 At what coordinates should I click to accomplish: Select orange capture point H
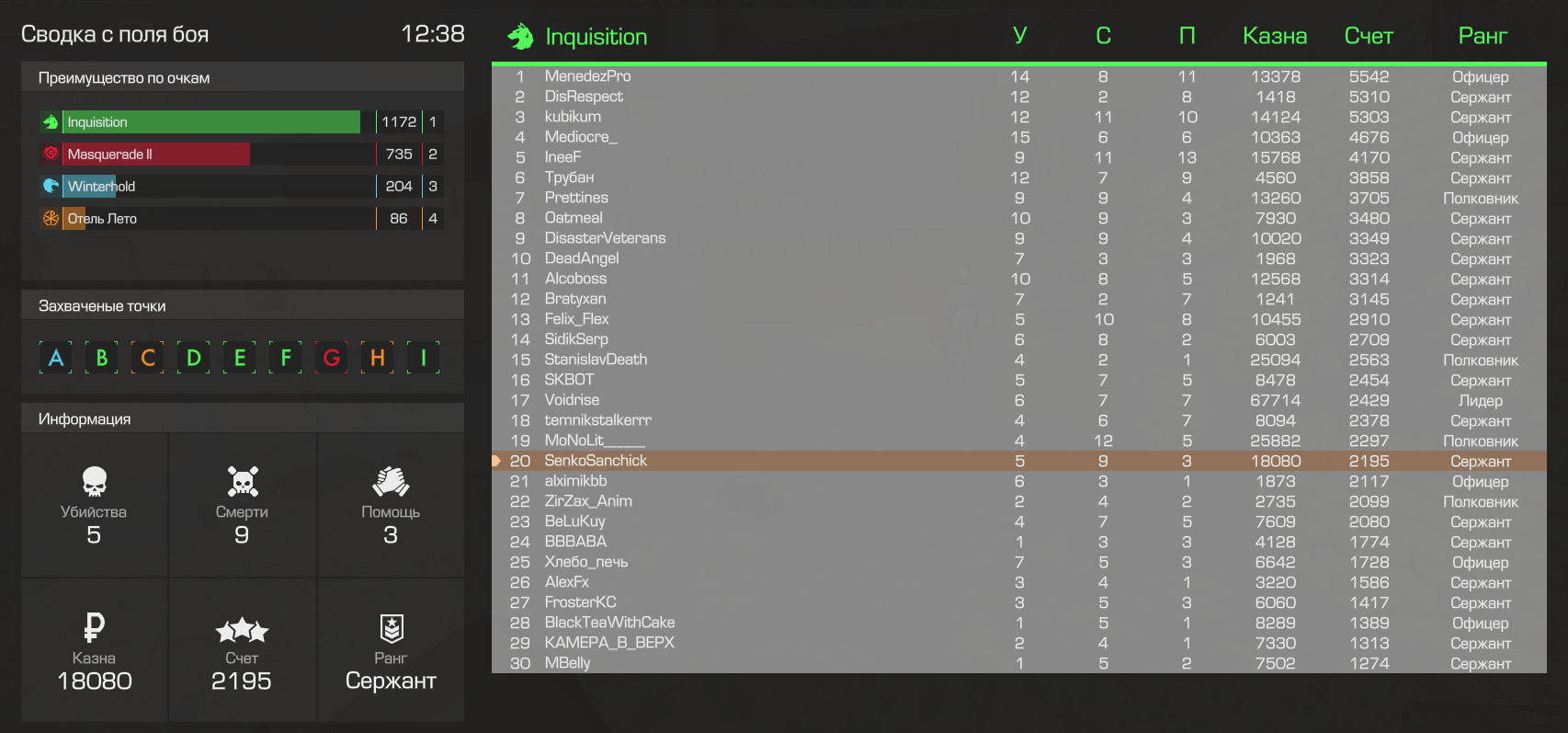tap(378, 357)
